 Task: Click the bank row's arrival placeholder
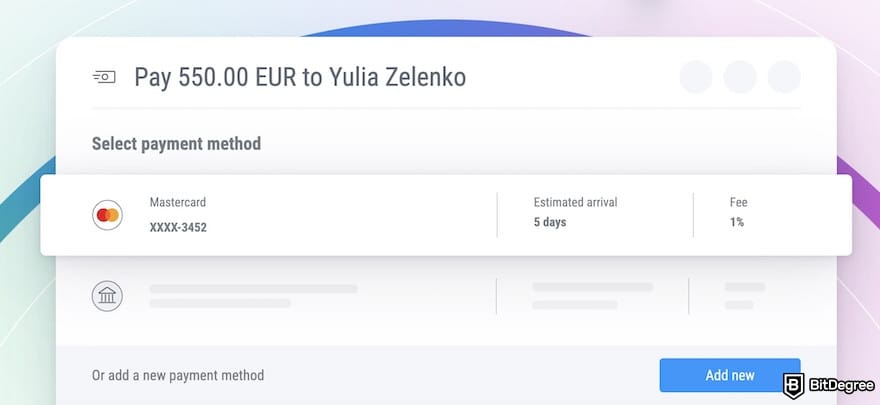click(x=592, y=295)
